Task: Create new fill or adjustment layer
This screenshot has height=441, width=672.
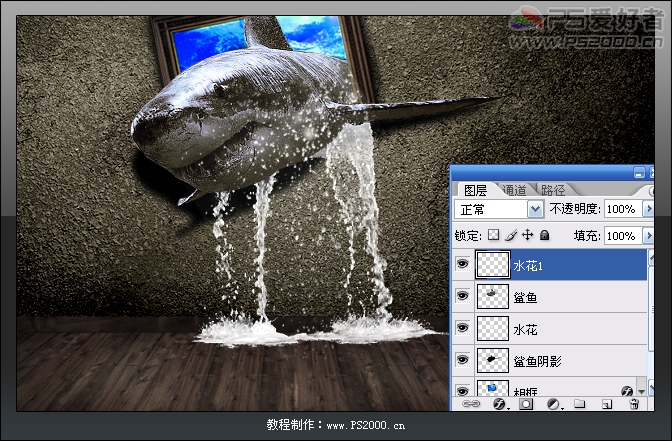Action: 554,404
